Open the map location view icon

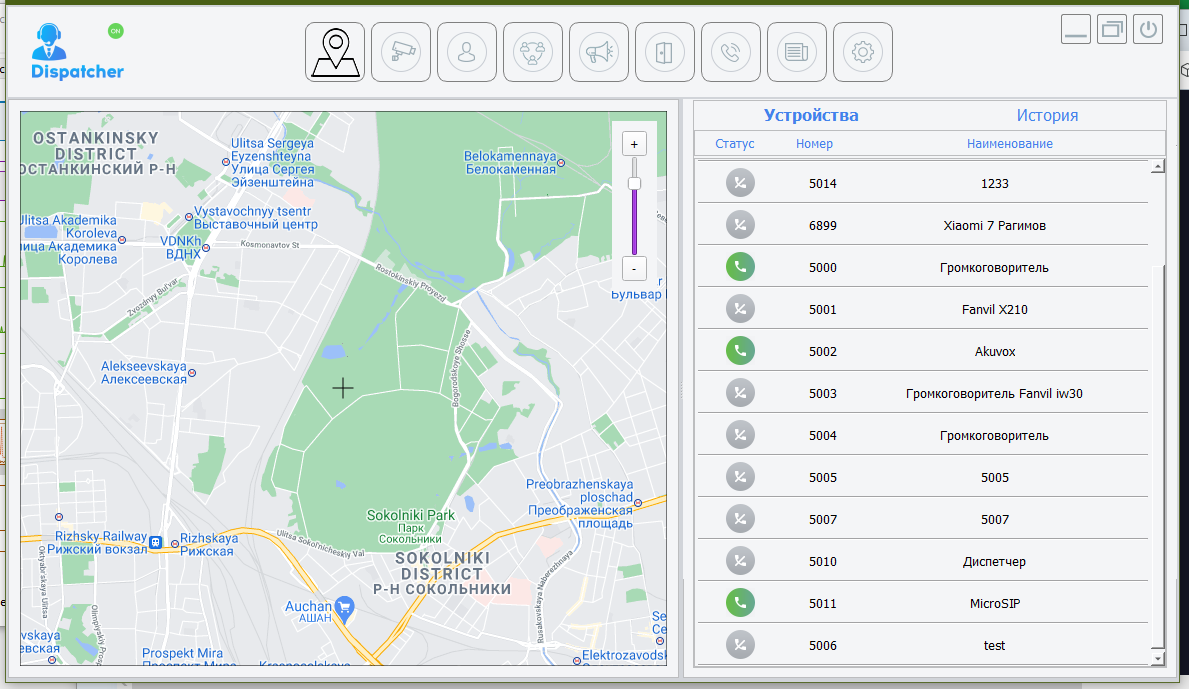[335, 52]
